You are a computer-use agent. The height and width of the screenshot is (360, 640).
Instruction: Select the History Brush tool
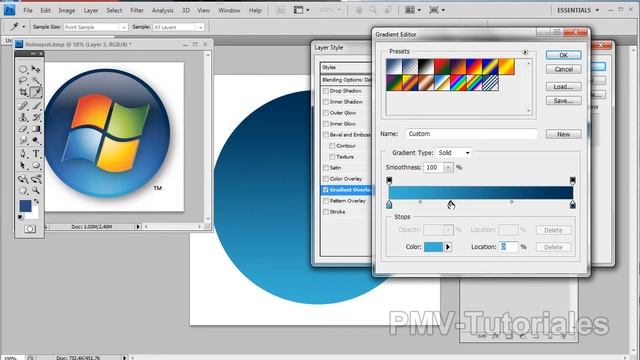pyautogui.click(x=36, y=118)
